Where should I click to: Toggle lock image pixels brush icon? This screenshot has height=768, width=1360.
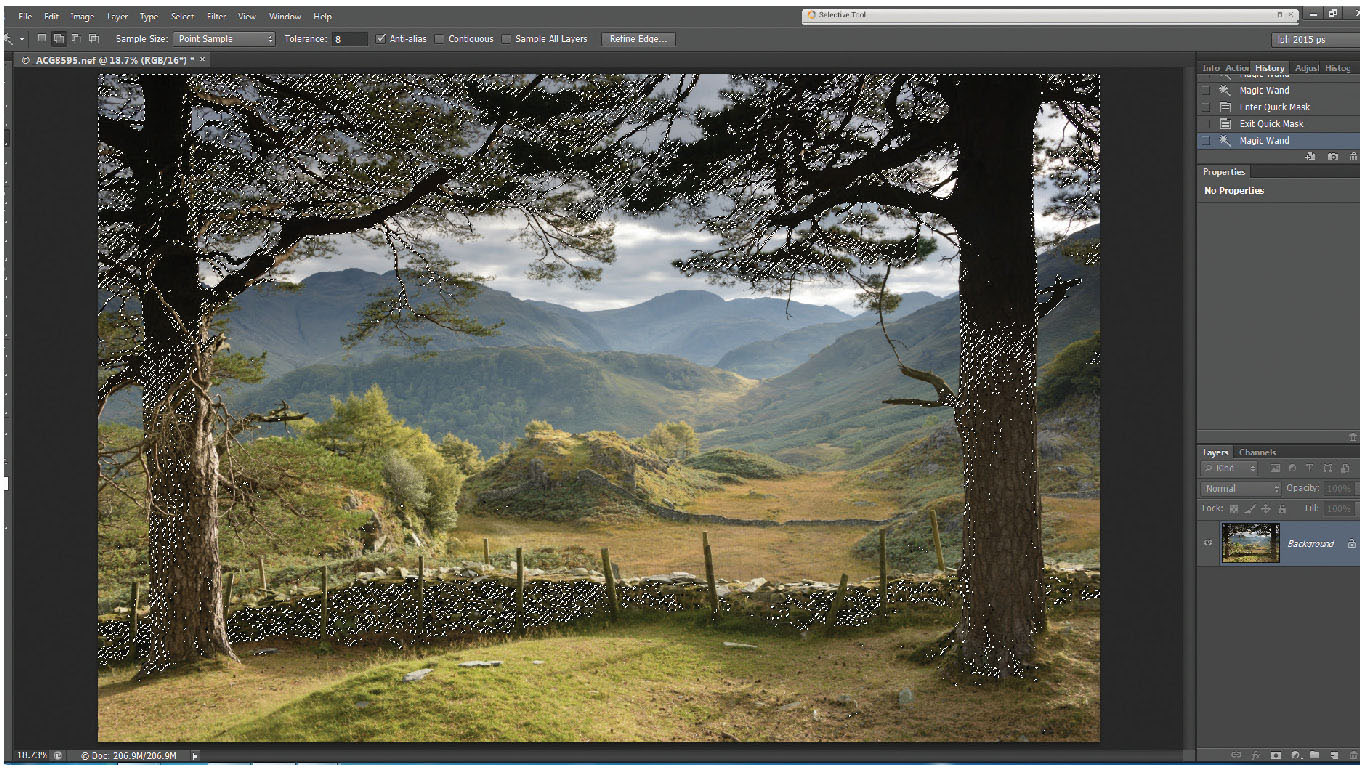(1249, 509)
